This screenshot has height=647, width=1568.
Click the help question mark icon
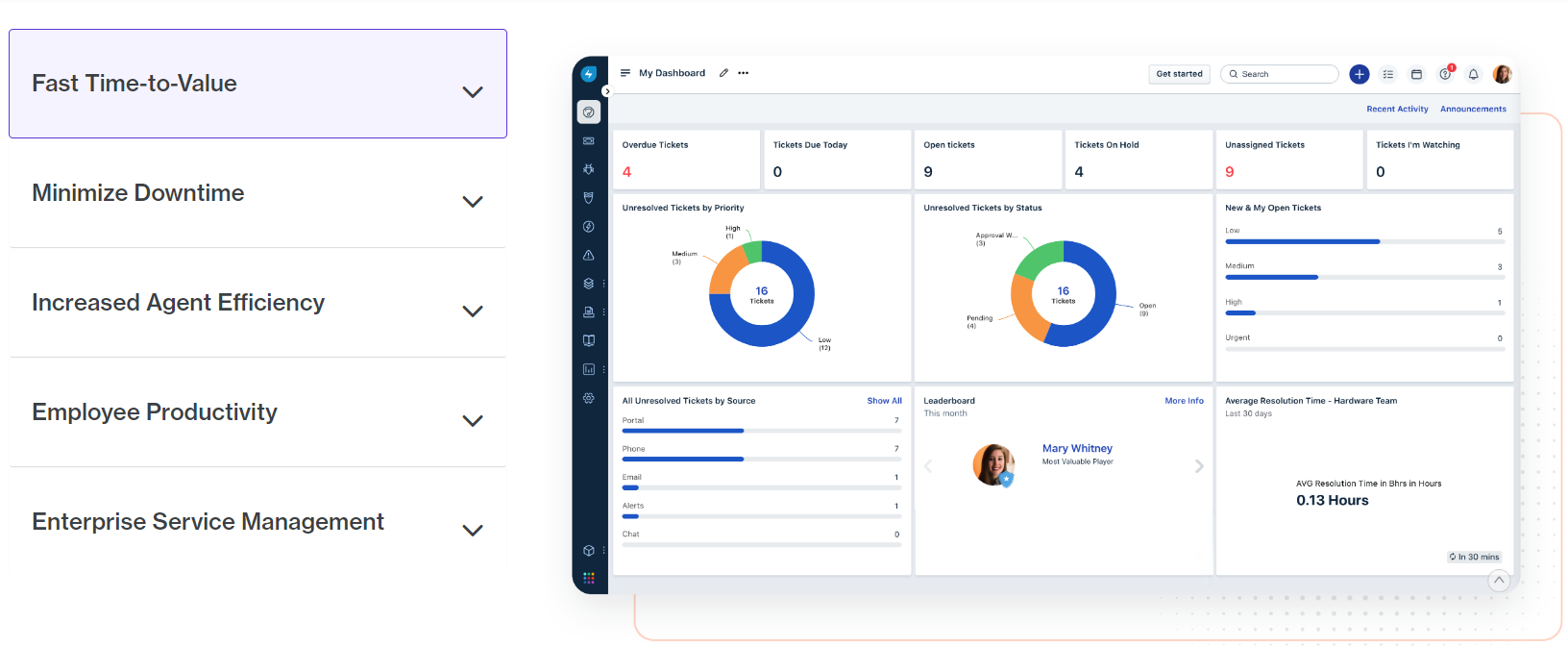[1445, 74]
